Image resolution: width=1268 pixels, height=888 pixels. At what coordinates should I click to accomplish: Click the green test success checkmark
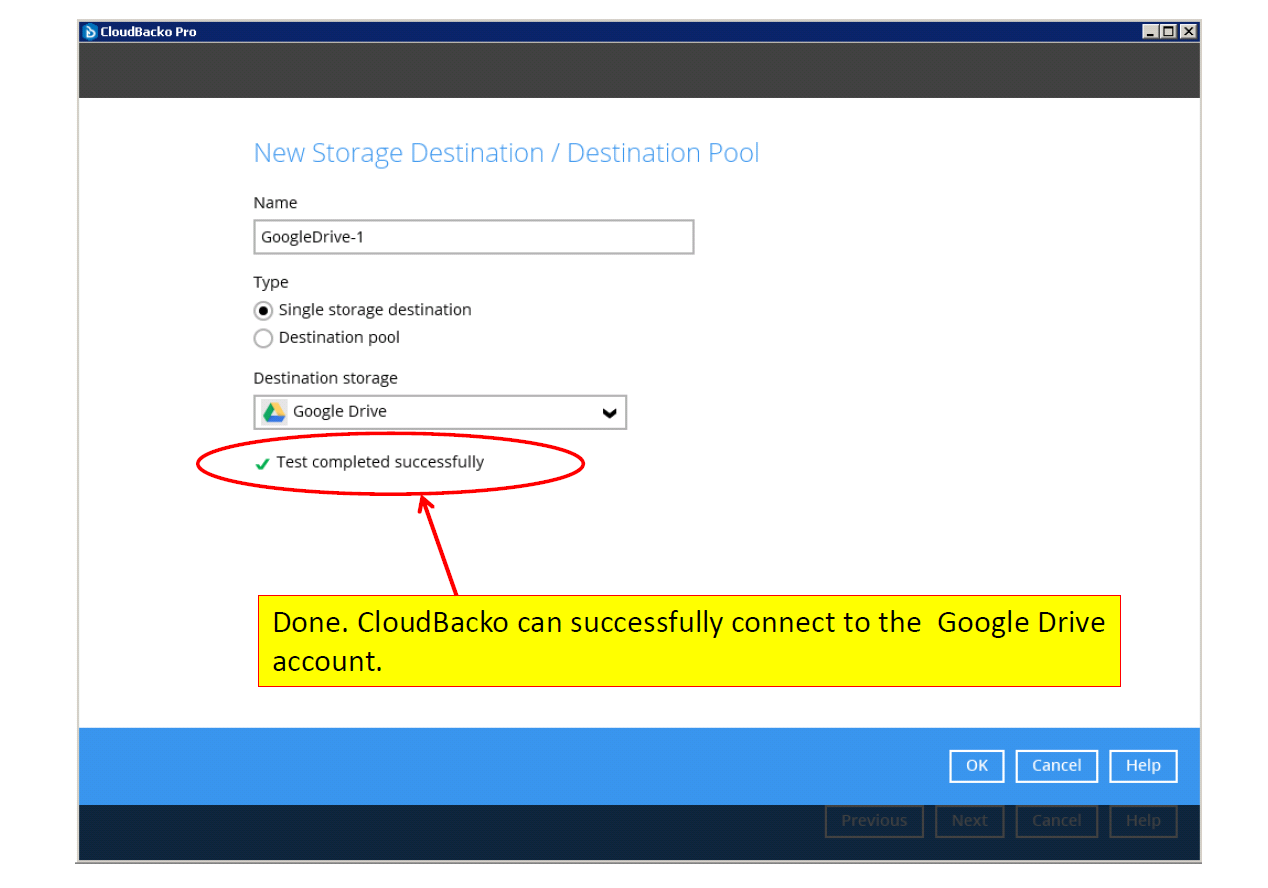pos(262,464)
